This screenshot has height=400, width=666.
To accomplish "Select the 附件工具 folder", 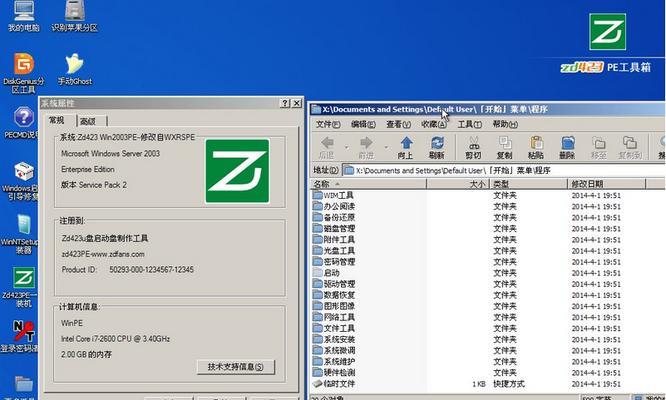I will (333, 239).
